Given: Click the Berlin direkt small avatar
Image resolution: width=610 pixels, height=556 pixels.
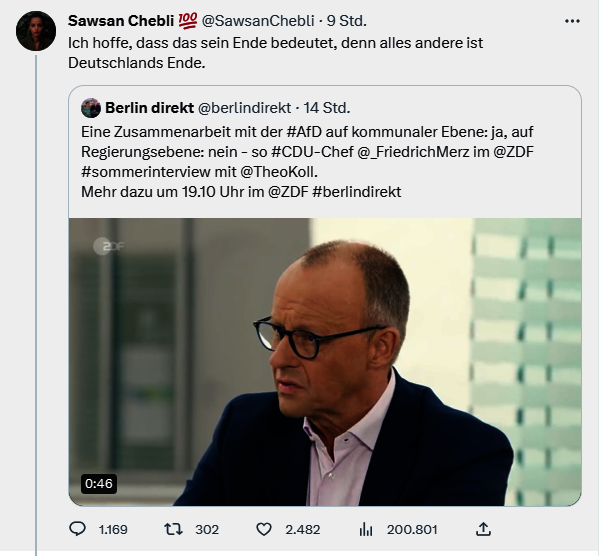Looking at the screenshot, I should (90, 108).
